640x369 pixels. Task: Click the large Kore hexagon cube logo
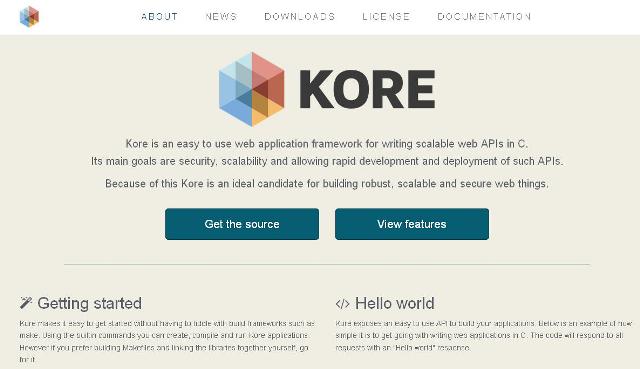(251, 89)
